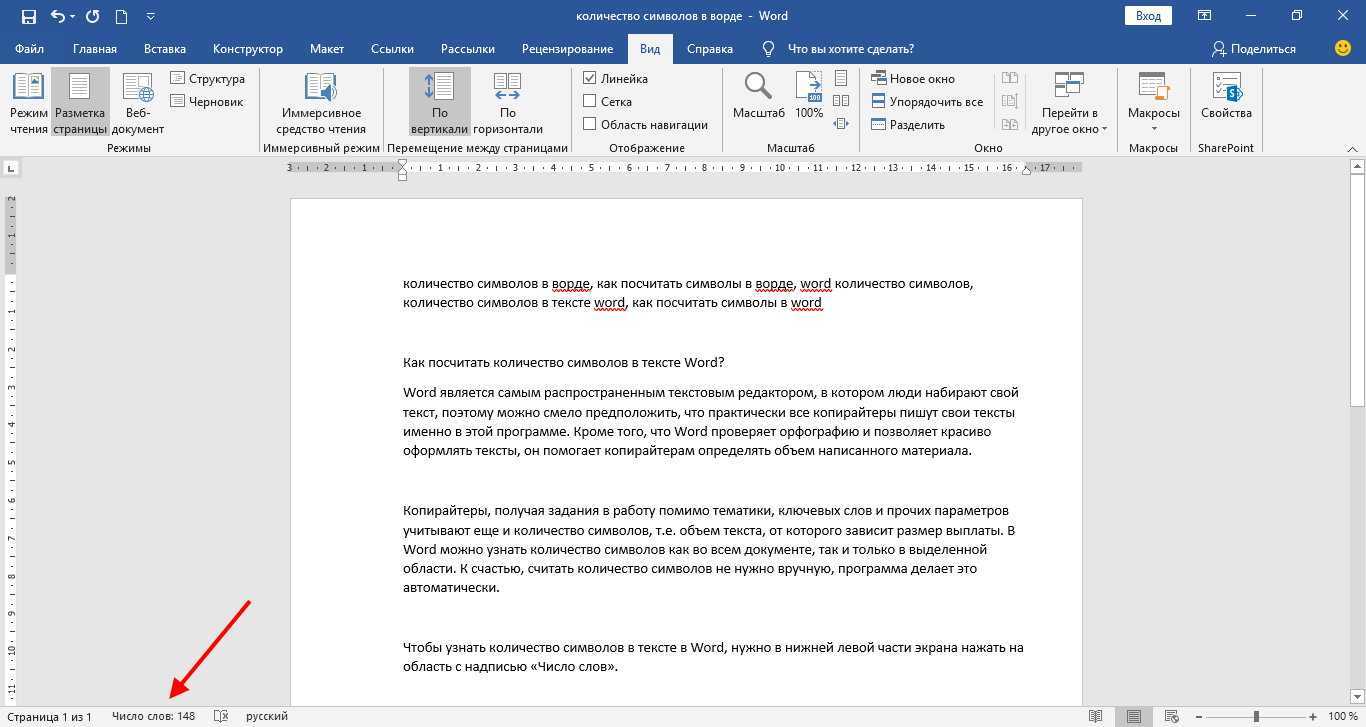Click the scrollbar down arrow
1366x727 pixels.
[x=1357, y=697]
